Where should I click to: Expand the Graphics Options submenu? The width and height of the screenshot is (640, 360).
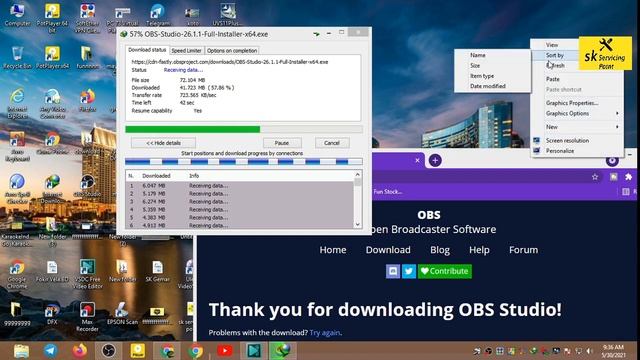click(576, 113)
